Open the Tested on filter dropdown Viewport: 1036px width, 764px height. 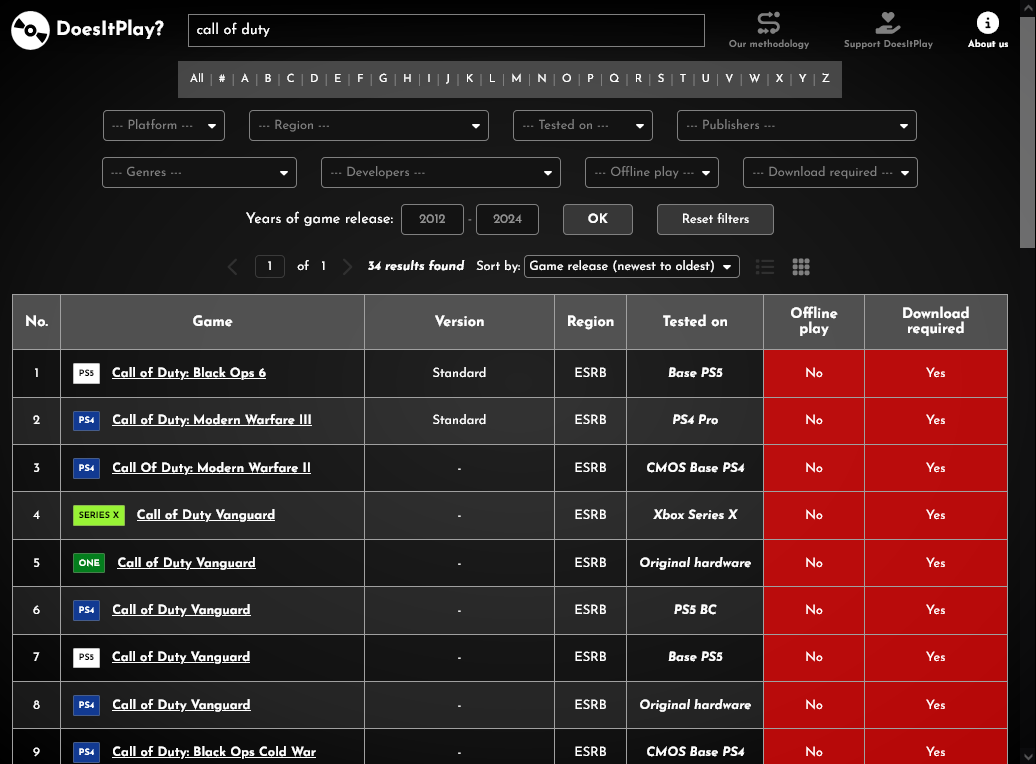pyautogui.click(x=583, y=126)
